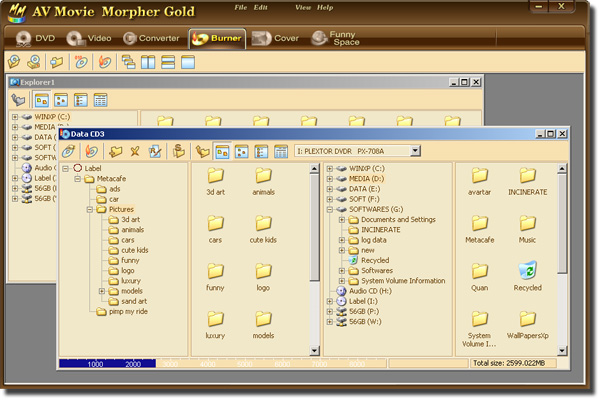This screenshot has height=400, width=600.
Task: Click the disc icon first in Data CD3 toolbar
Action: coord(69,151)
